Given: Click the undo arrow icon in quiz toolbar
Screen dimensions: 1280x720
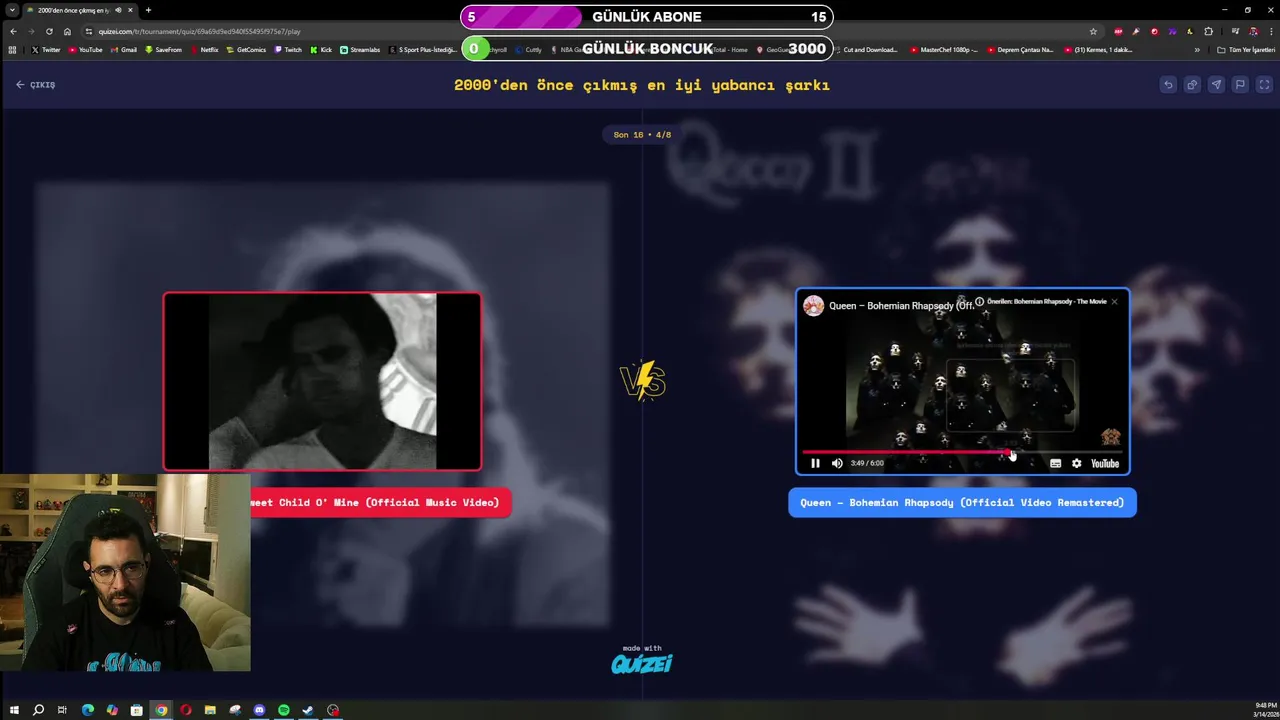Looking at the screenshot, I should (x=1168, y=85).
